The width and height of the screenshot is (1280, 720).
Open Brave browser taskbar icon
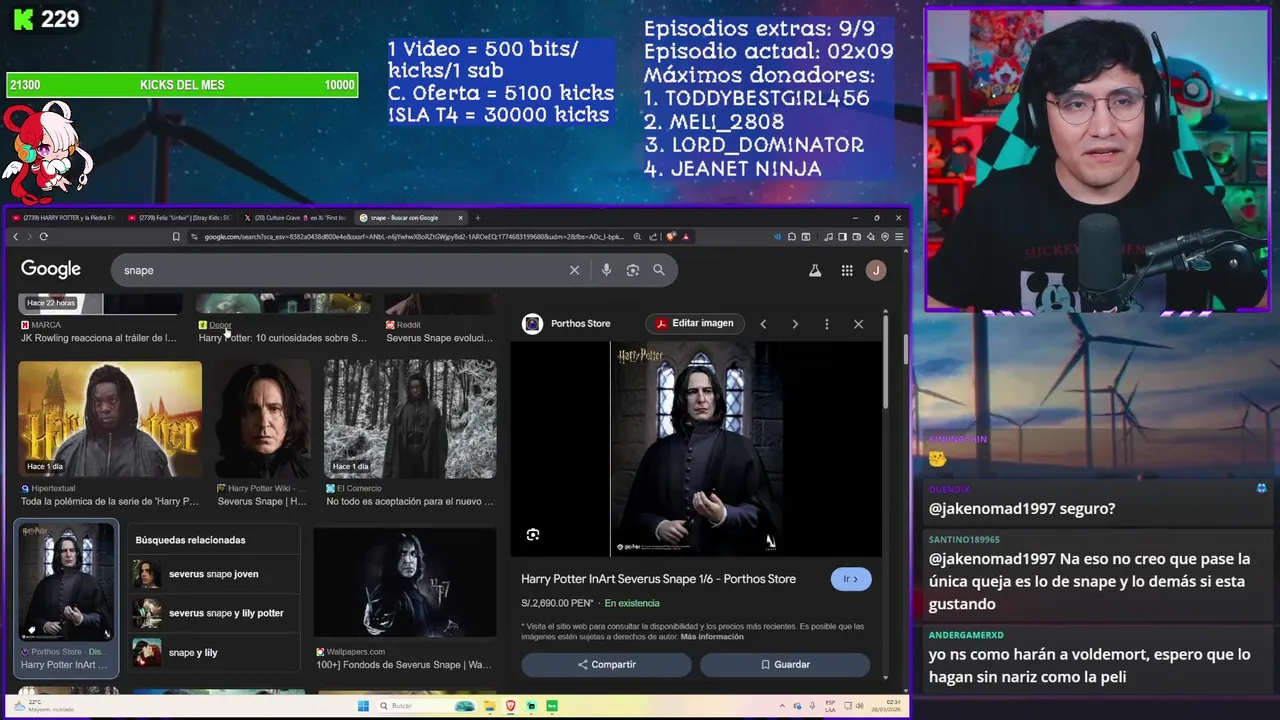(510, 706)
